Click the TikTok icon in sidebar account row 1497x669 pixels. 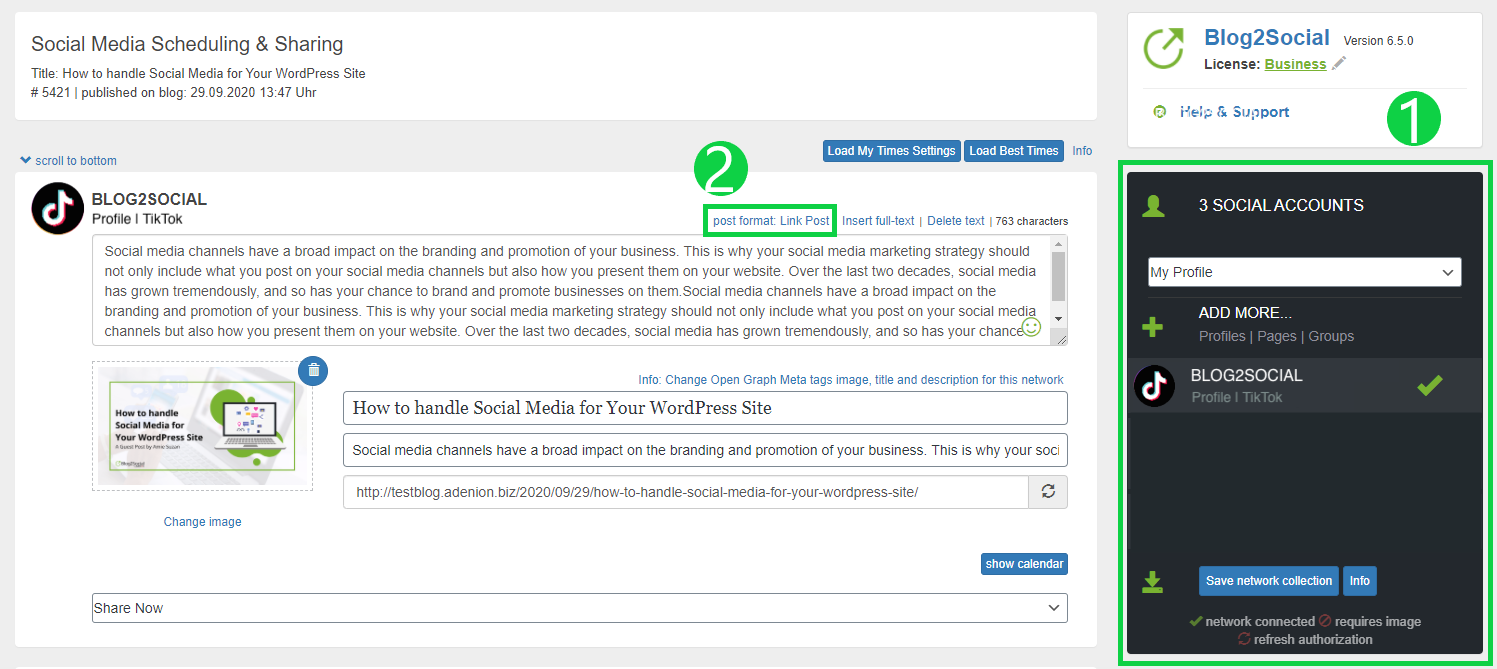click(1155, 385)
